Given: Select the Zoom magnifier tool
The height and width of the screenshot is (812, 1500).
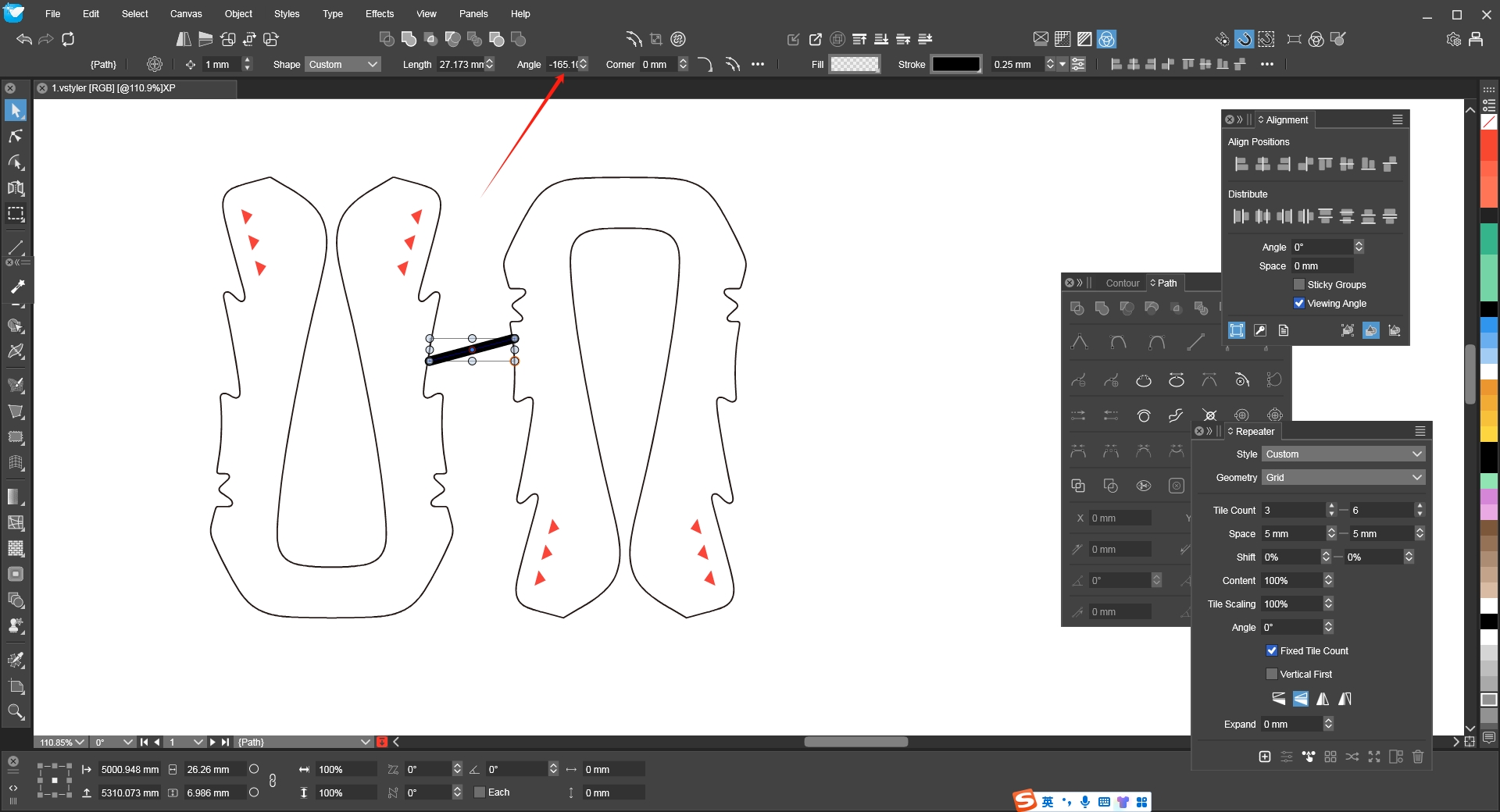Looking at the screenshot, I should pos(16,711).
